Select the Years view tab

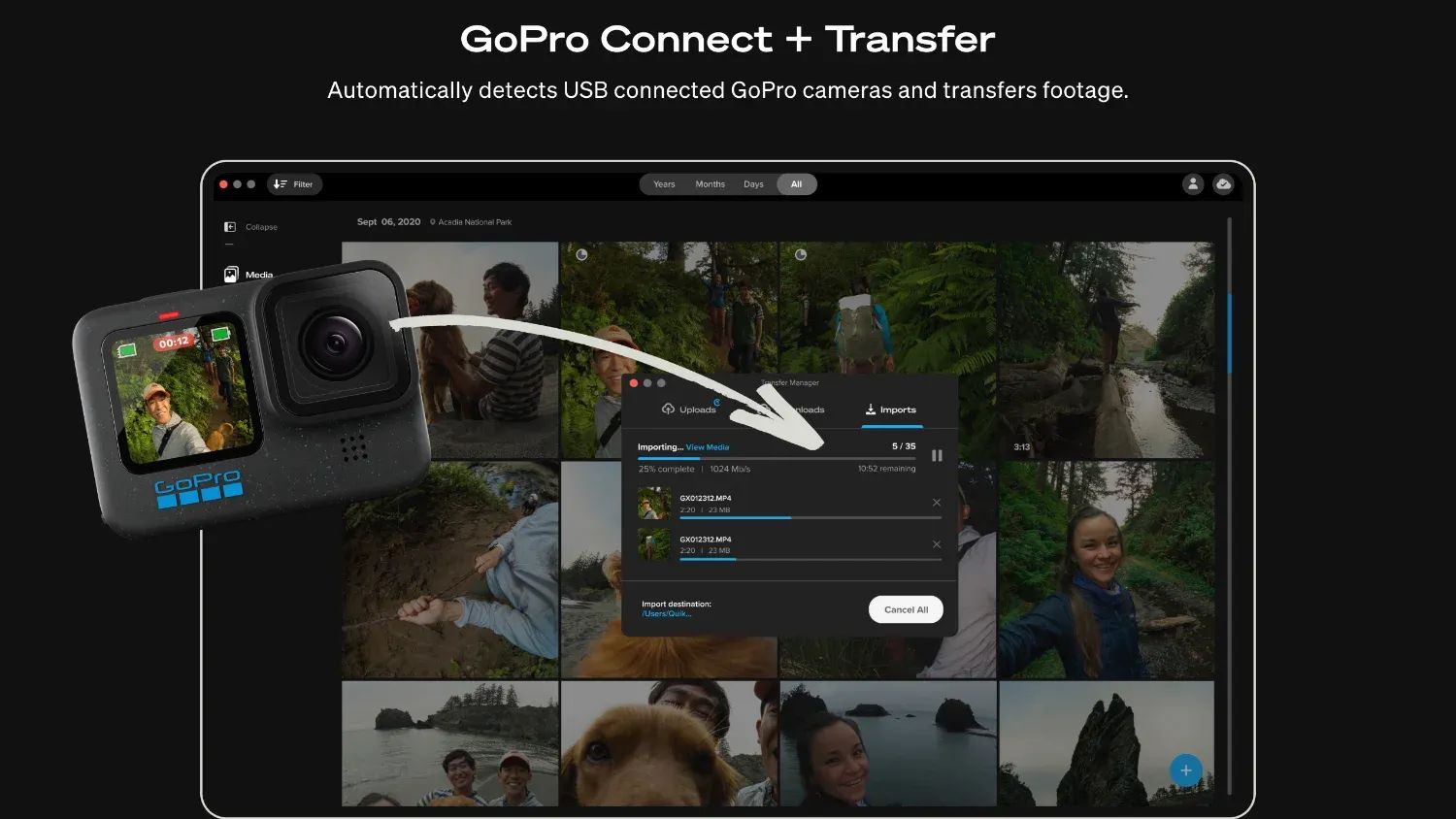[664, 183]
